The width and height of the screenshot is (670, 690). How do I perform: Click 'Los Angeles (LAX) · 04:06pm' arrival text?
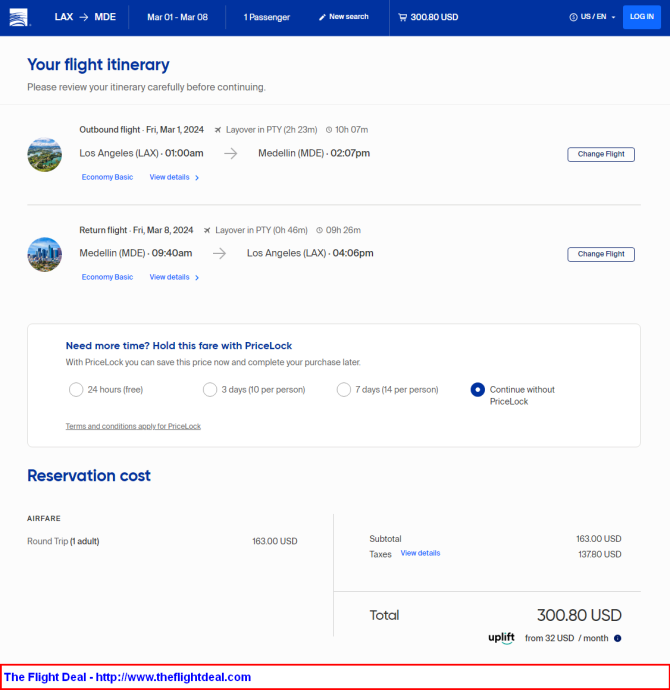(310, 253)
